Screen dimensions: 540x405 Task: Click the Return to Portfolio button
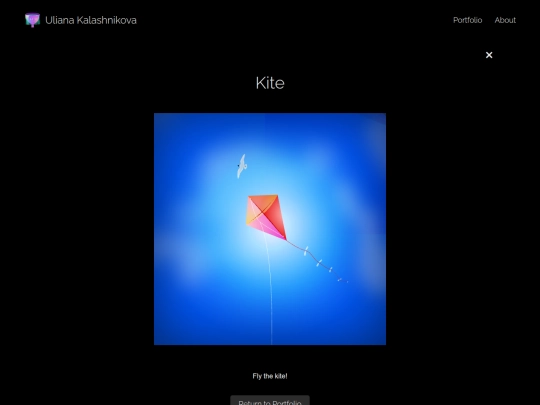coord(270,401)
